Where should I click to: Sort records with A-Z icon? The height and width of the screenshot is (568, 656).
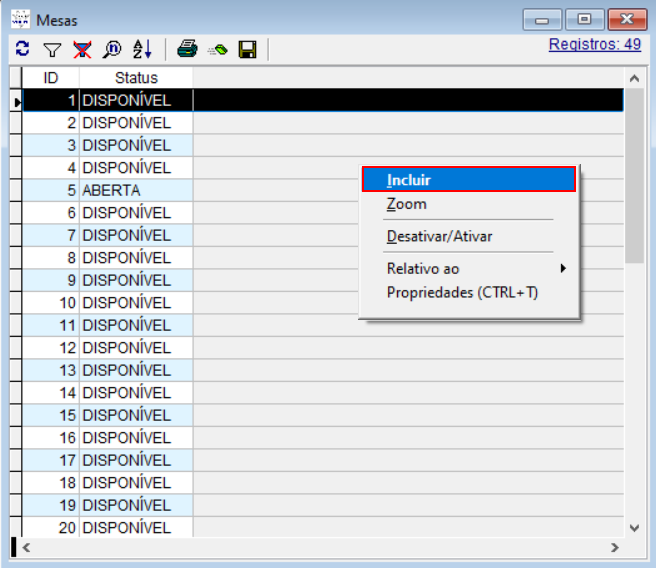click(x=142, y=49)
